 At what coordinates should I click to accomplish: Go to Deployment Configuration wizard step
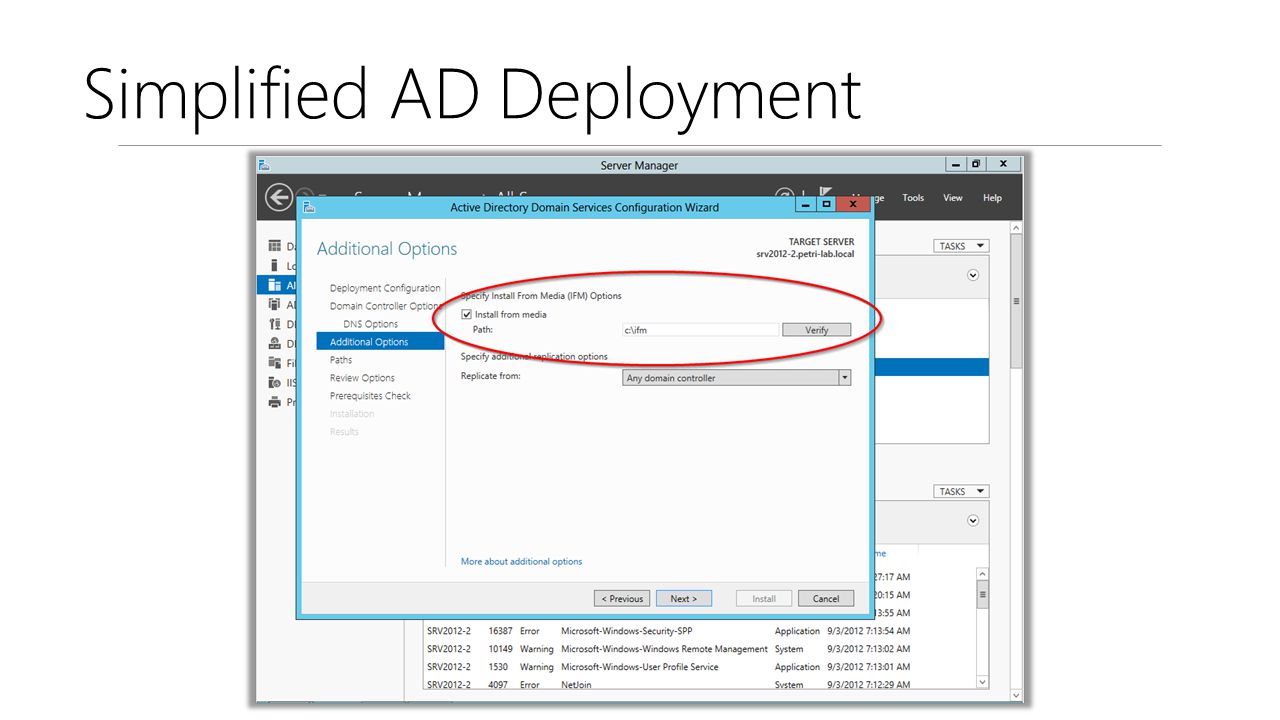click(x=385, y=288)
